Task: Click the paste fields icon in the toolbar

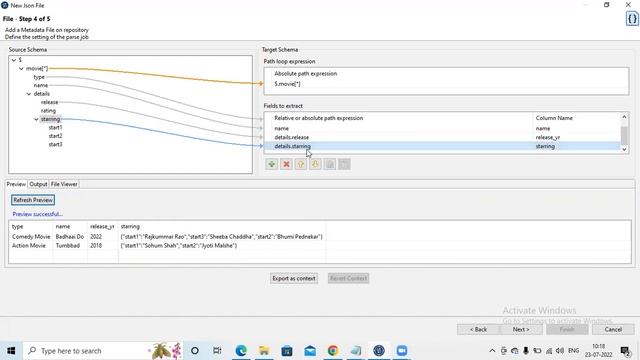Action: coord(344,164)
